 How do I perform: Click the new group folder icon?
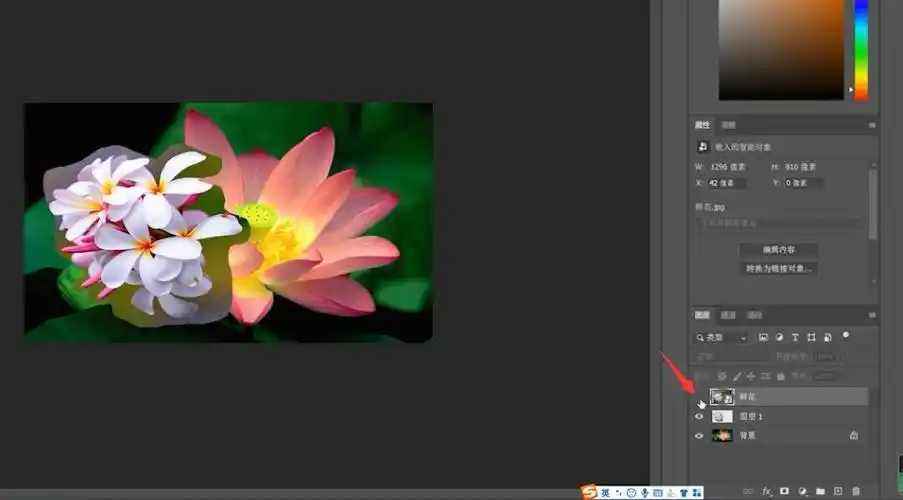[820, 491]
